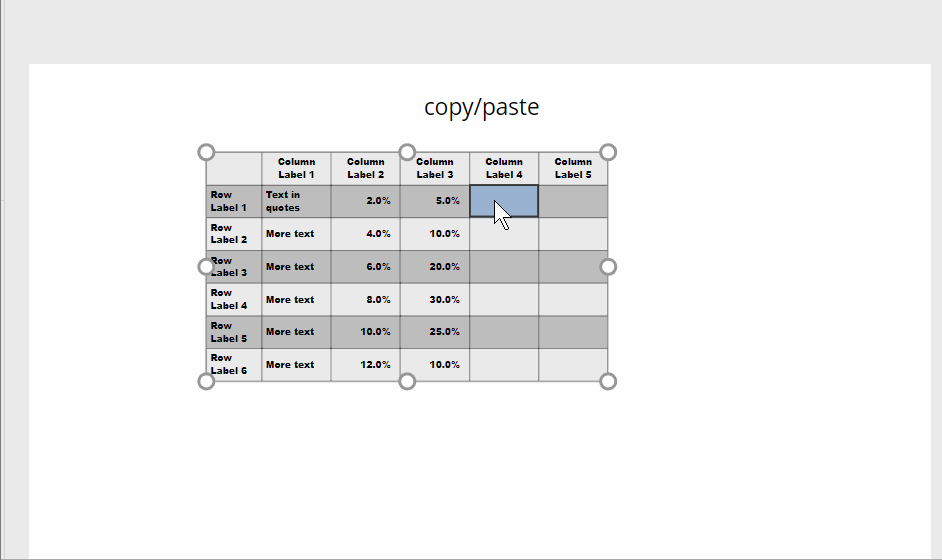This screenshot has height=560, width=942.
Task: Select the copy/paste slide title text
Action: click(482, 107)
